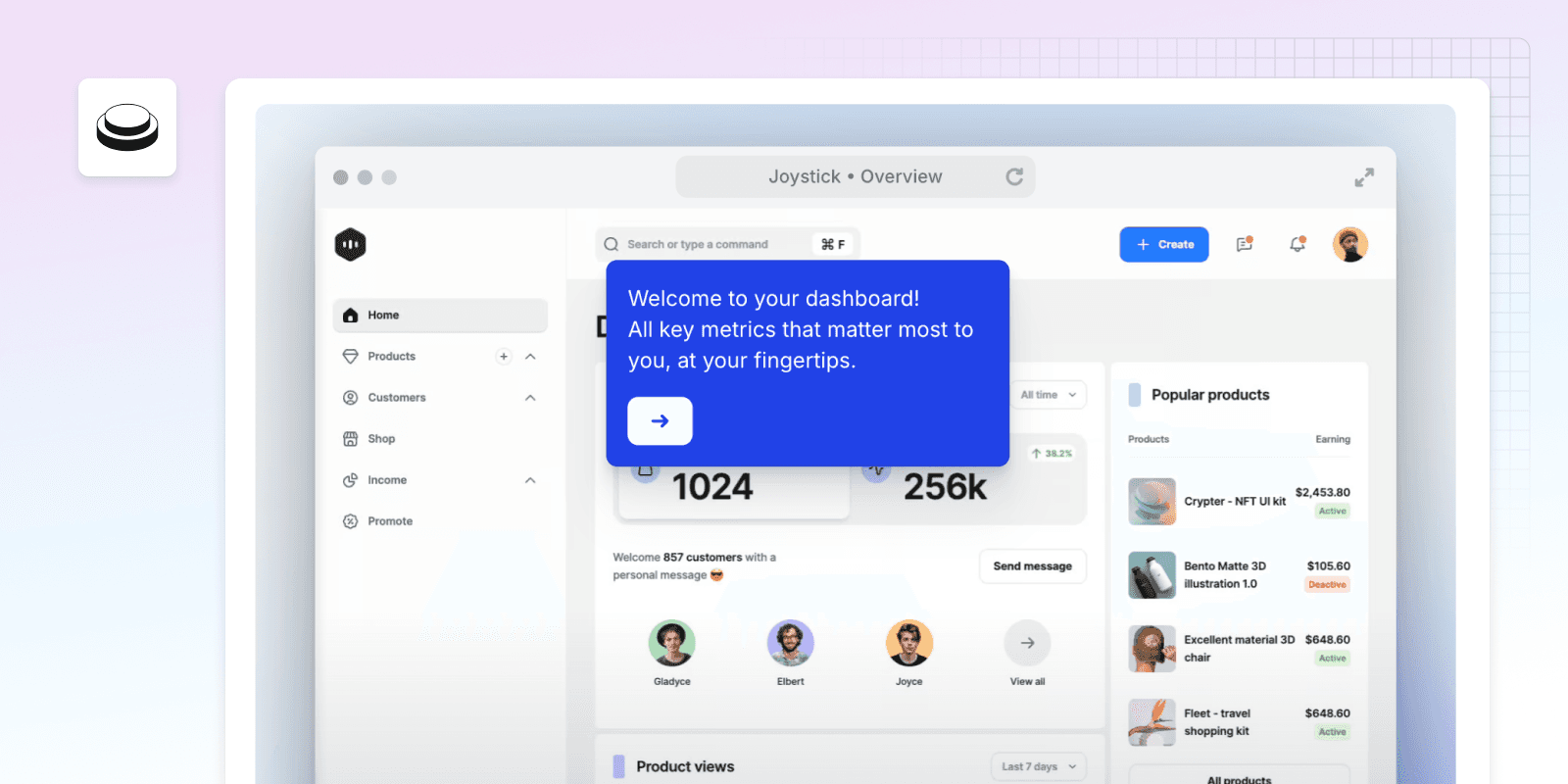Viewport: 1568px width, 784px height.
Task: Open the user profile avatar
Action: pyautogui.click(x=1349, y=244)
